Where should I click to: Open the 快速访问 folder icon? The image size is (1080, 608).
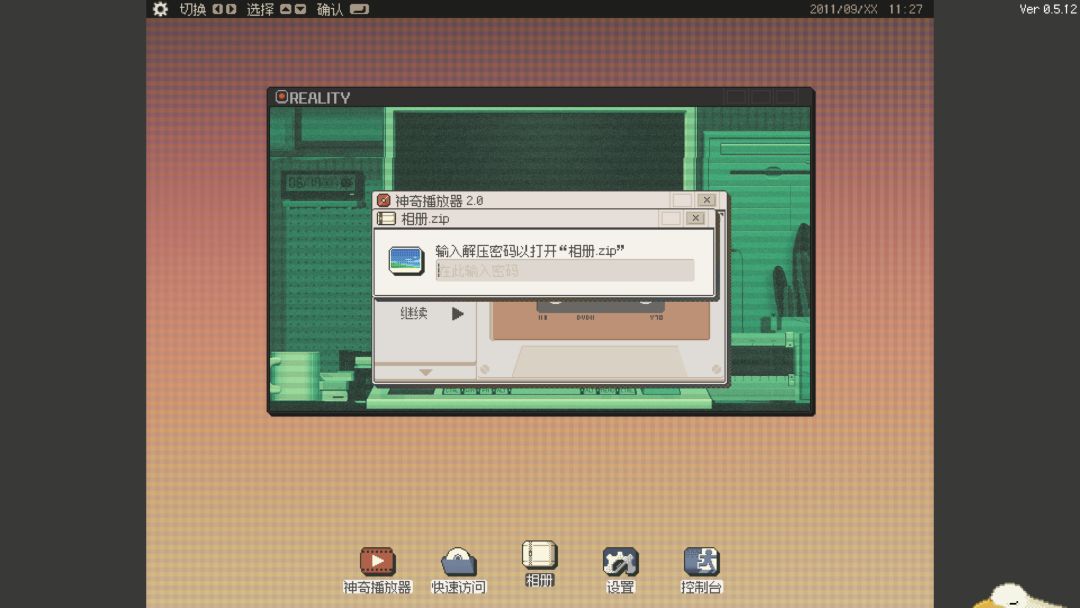(x=458, y=562)
